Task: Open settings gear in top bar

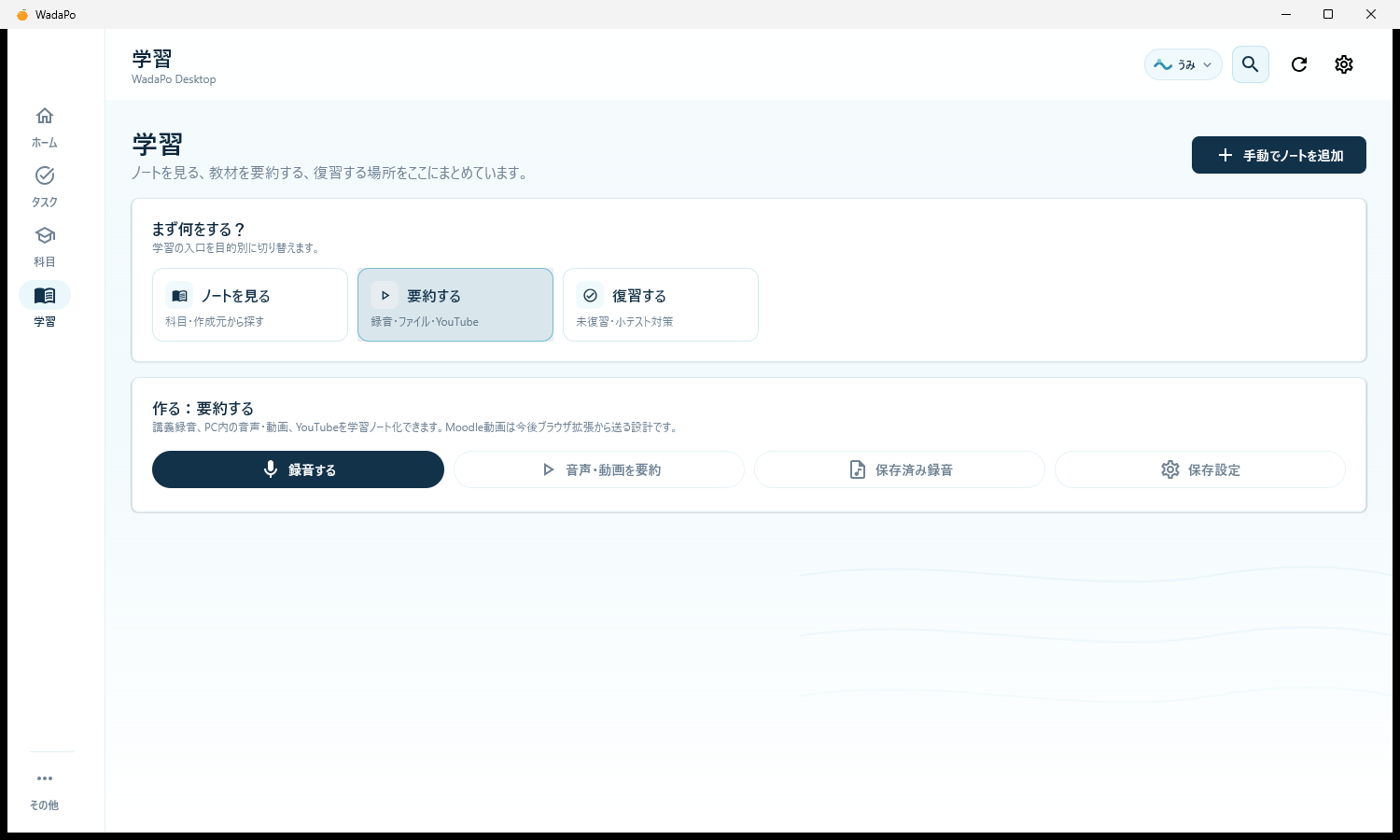Action: click(1344, 64)
